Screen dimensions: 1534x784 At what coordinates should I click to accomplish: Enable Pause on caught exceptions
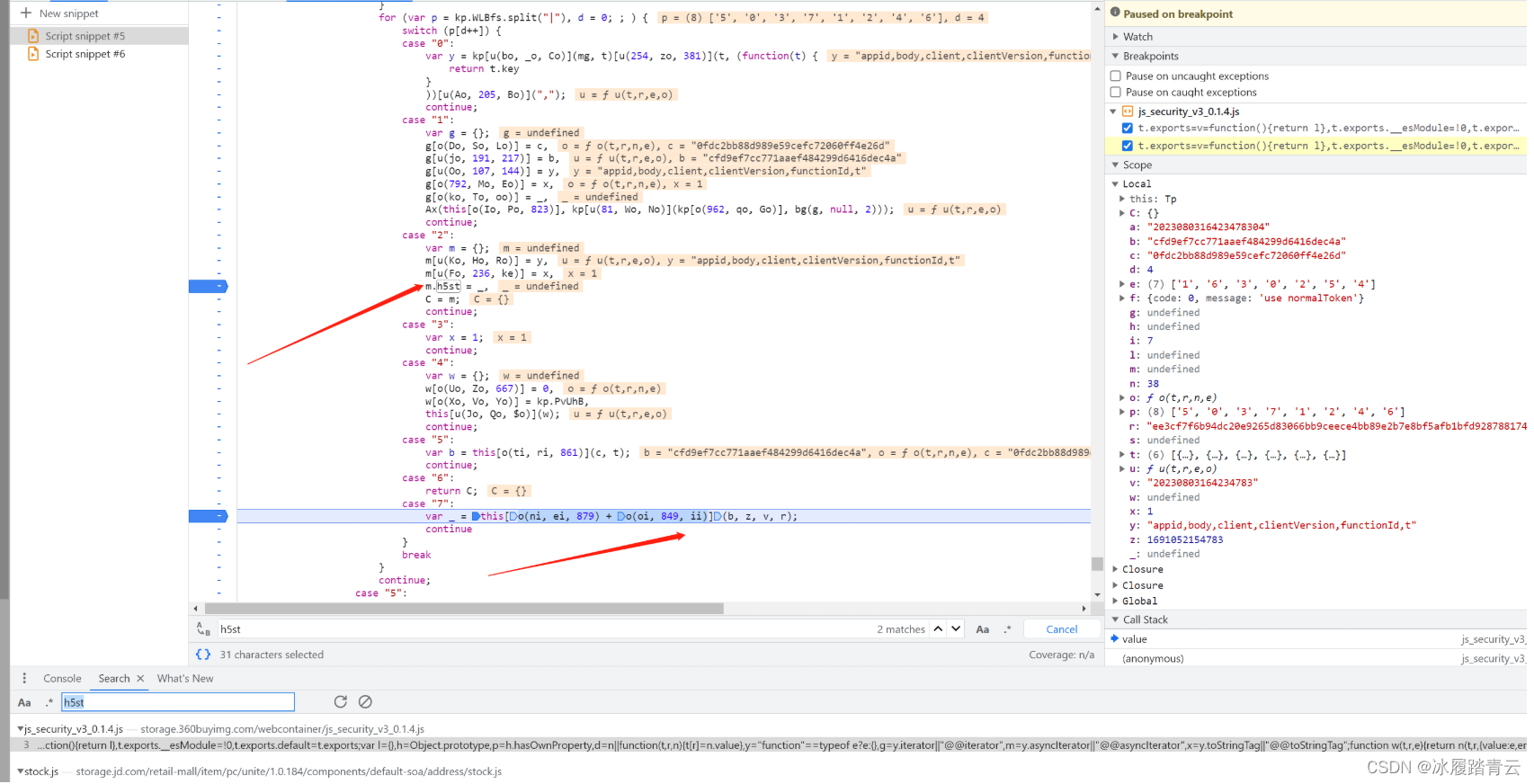[x=1116, y=93]
